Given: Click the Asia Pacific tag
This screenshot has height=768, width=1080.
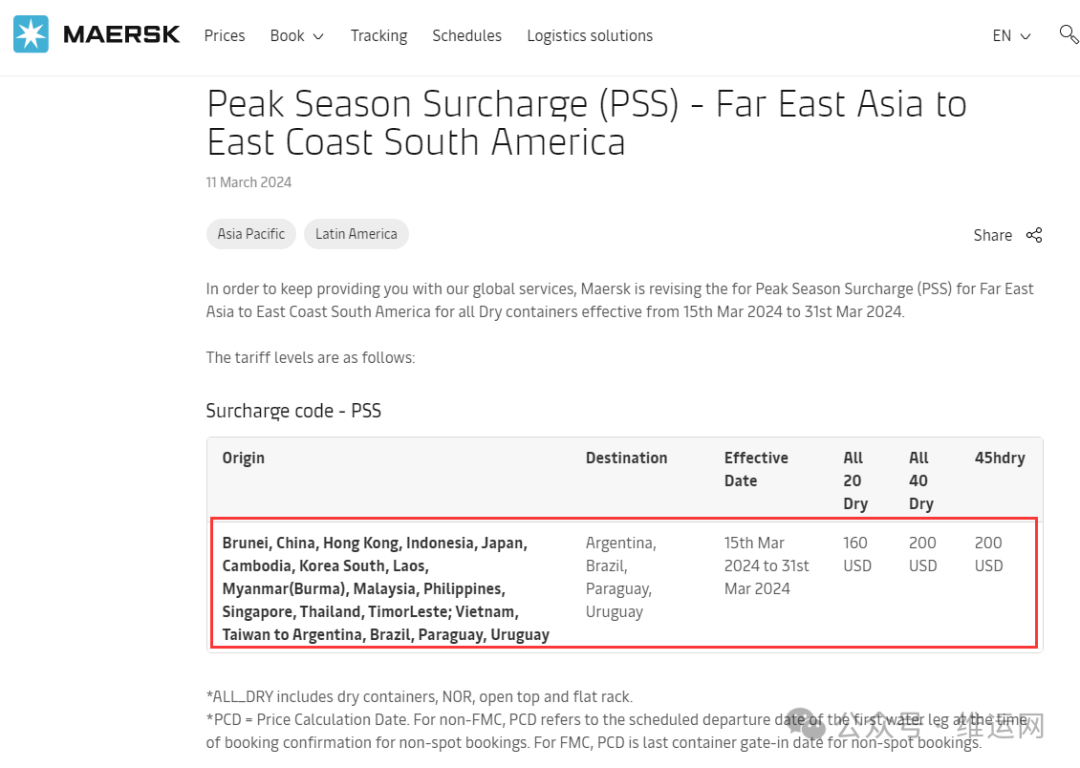Looking at the screenshot, I should click(251, 234).
